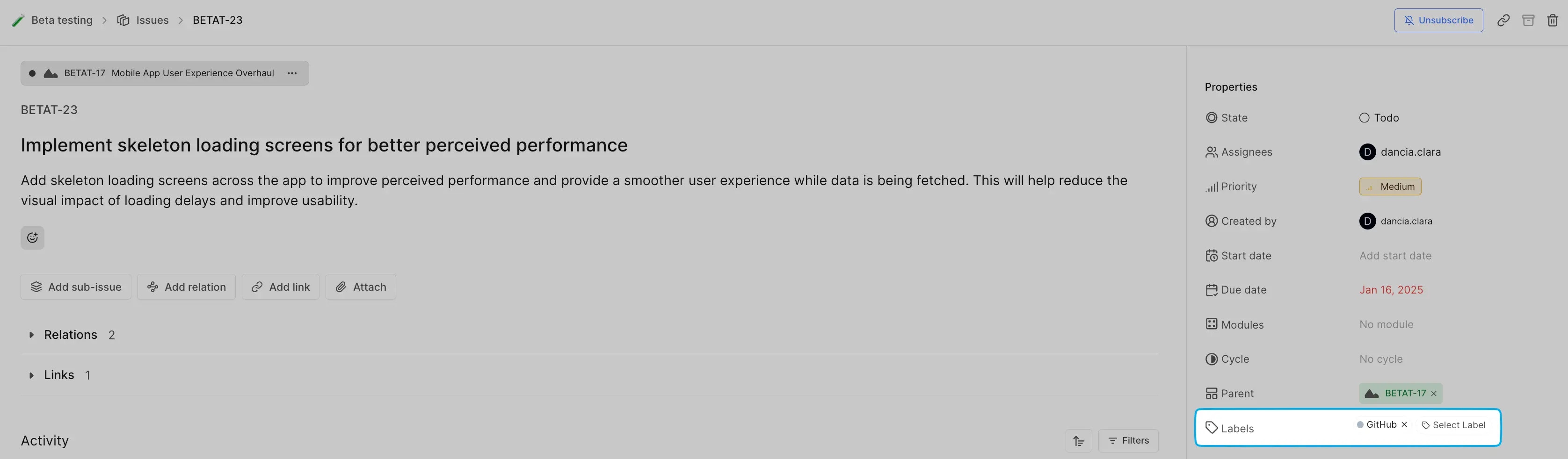Open the activity Filters menu

coord(1128,440)
